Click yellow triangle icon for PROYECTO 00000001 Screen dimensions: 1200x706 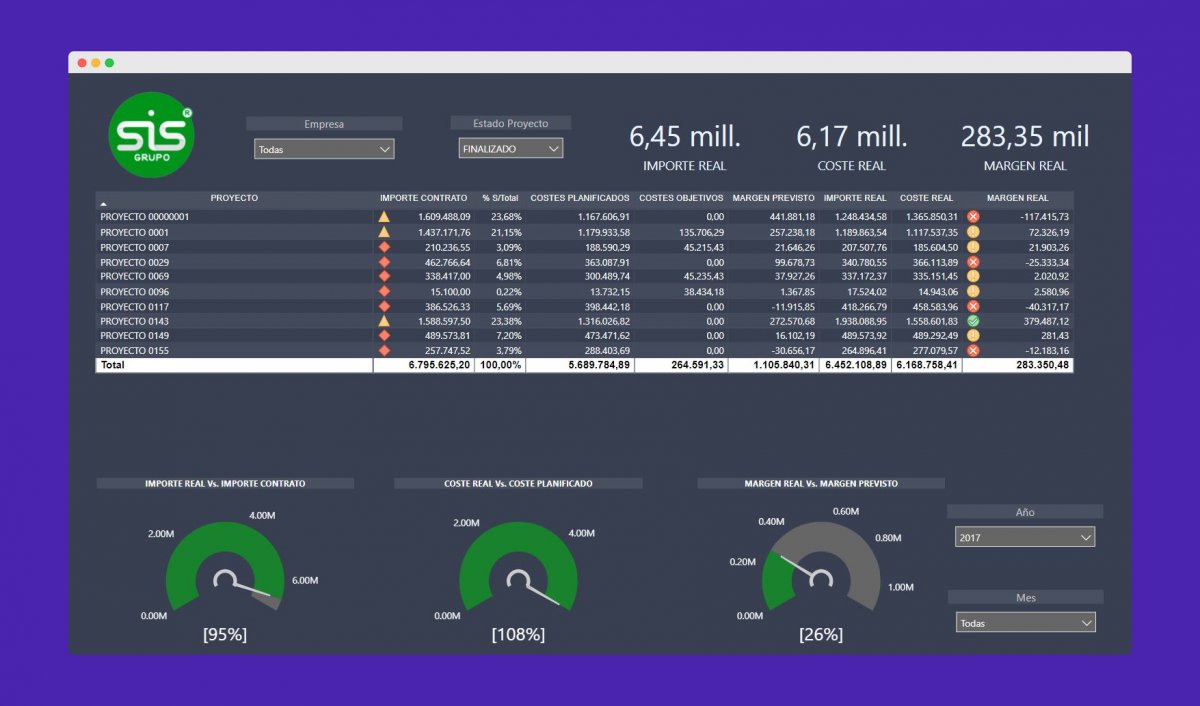384,216
